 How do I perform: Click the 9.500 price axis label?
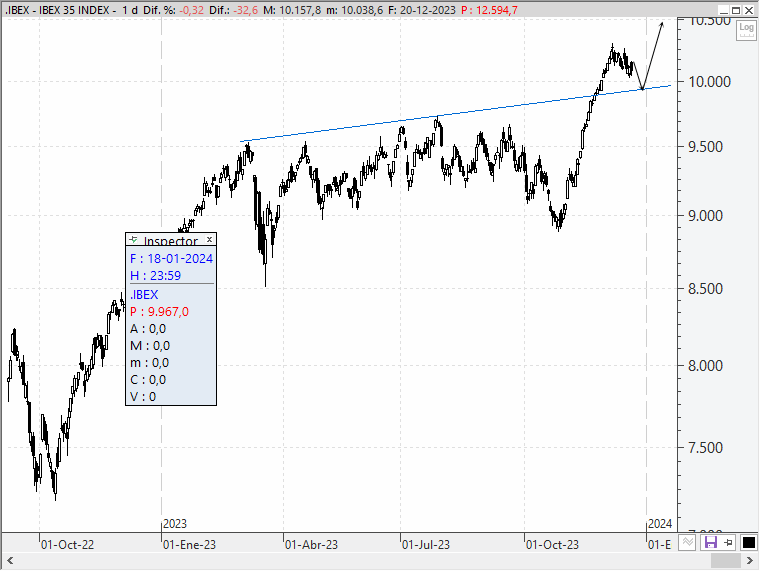706,146
